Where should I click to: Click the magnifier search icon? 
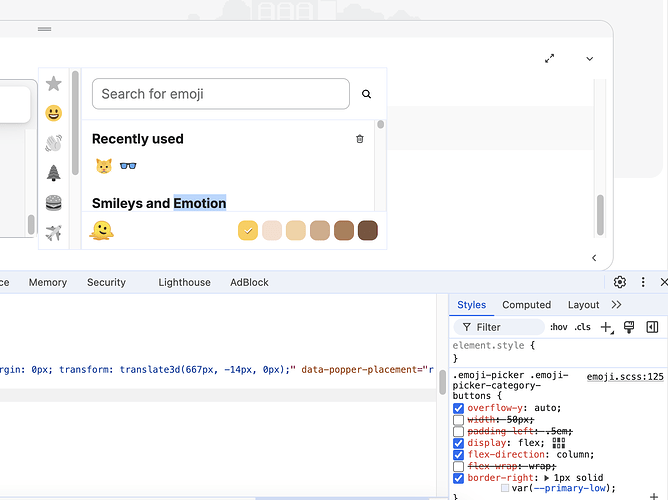366,94
